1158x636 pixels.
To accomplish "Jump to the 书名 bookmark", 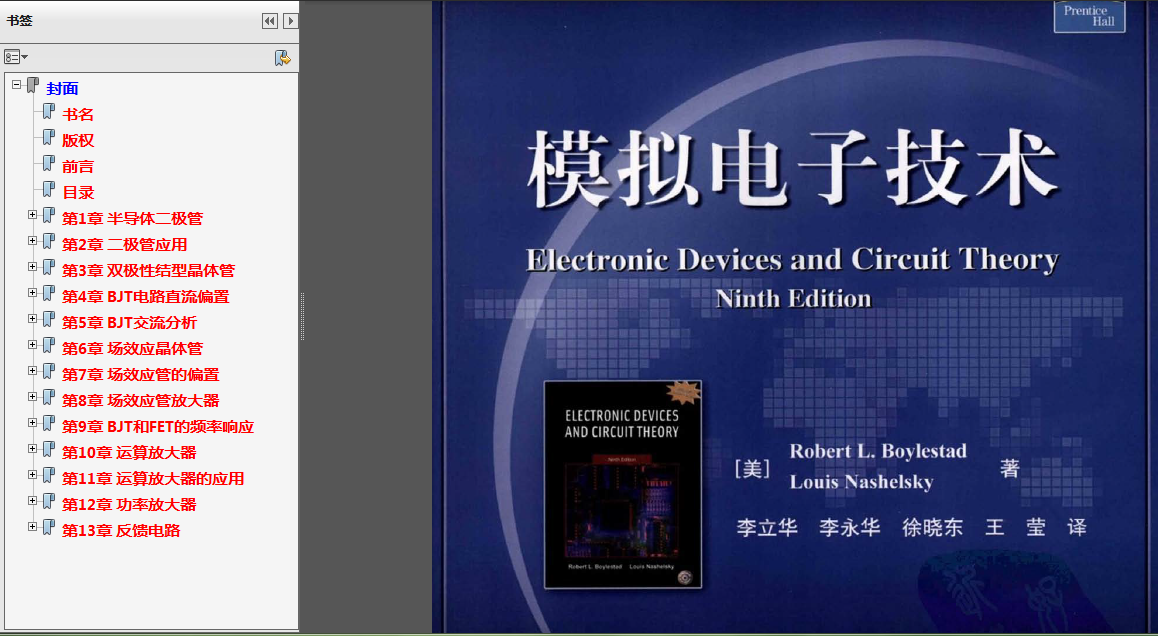I will (x=78, y=114).
